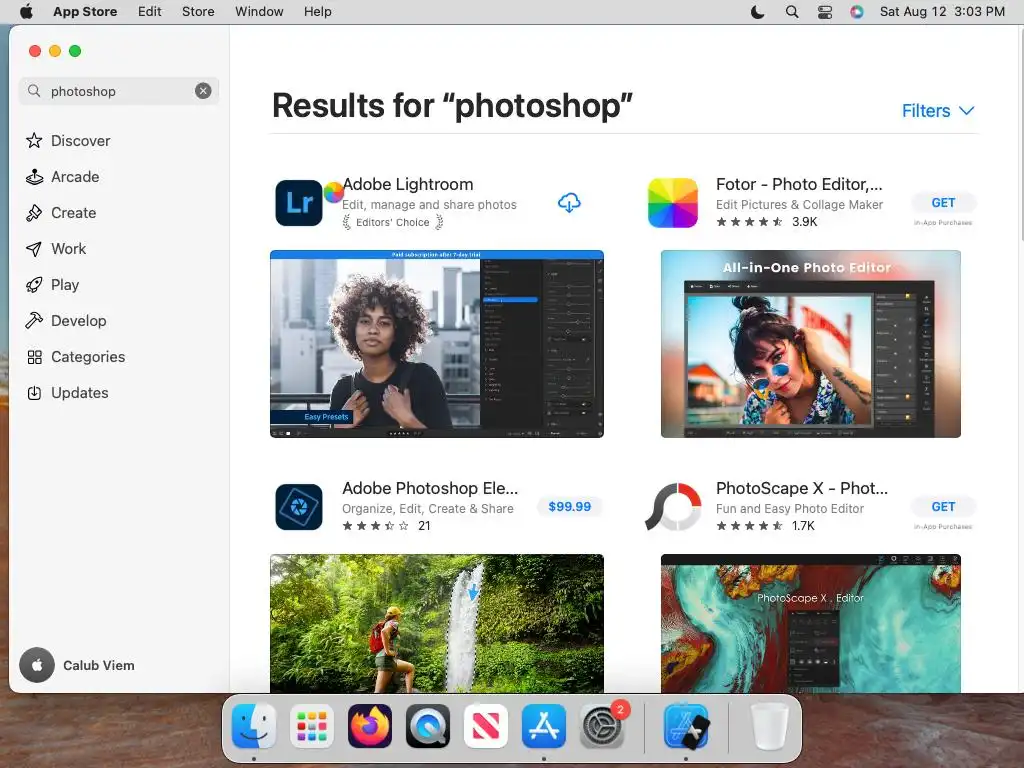
Task: Open the Fotor app icon
Action: click(673, 202)
